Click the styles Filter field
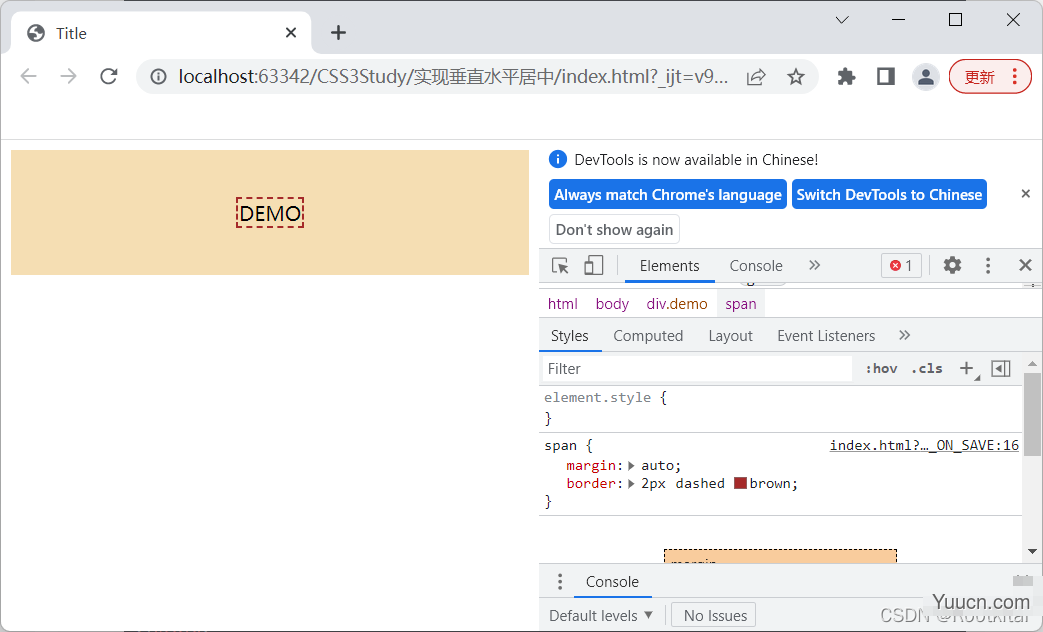1043x632 pixels. pyautogui.click(x=696, y=369)
